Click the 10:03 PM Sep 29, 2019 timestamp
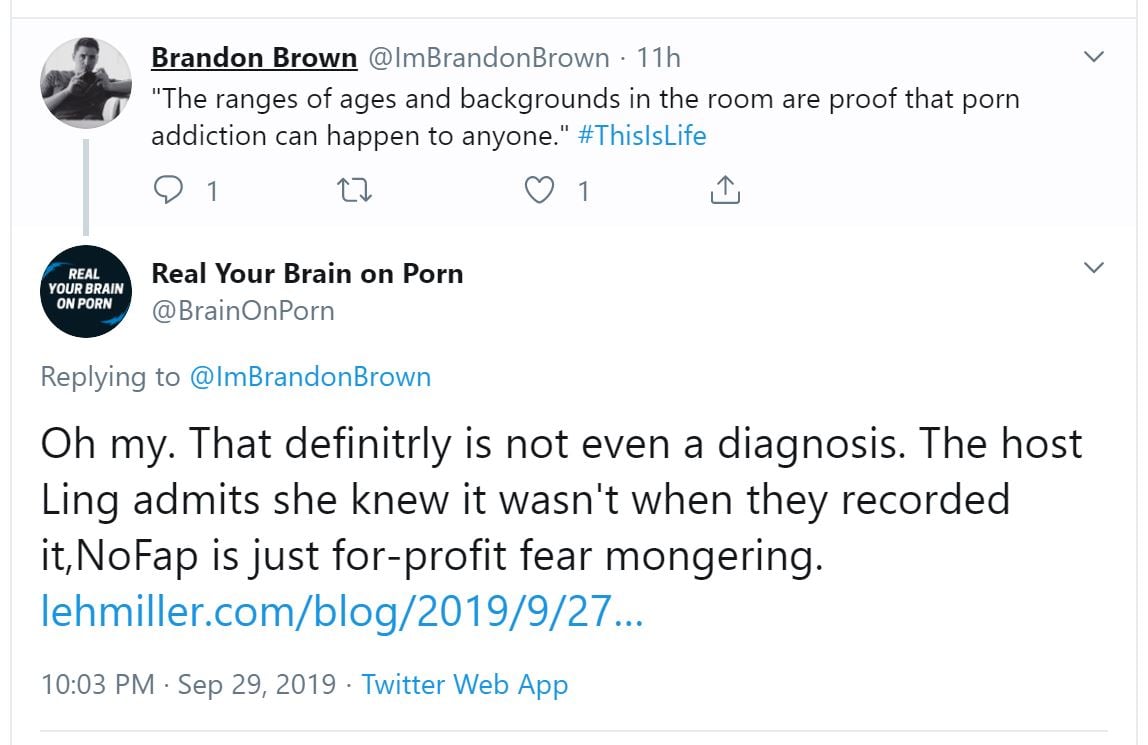 pyautogui.click(x=188, y=685)
